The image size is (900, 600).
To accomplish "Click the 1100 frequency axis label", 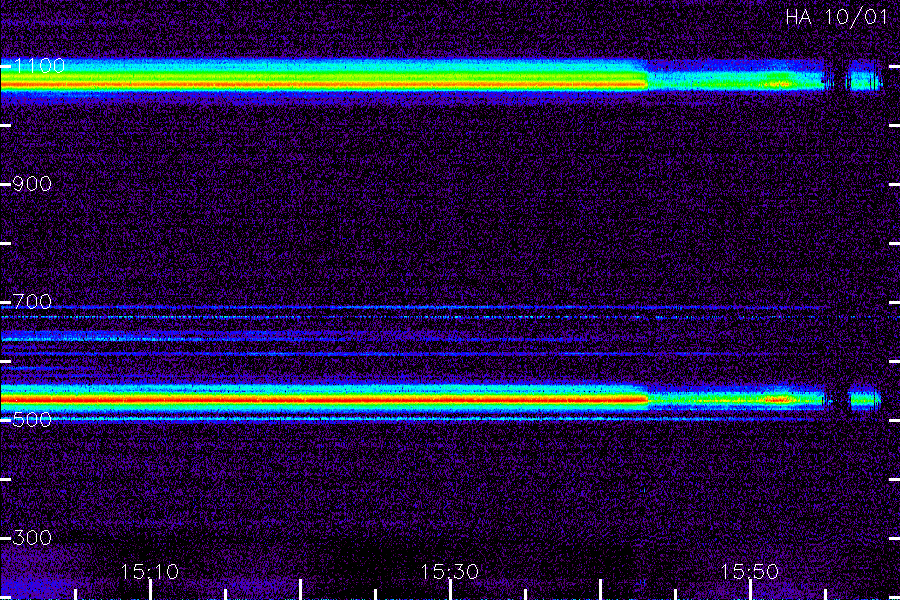I will (39, 65).
